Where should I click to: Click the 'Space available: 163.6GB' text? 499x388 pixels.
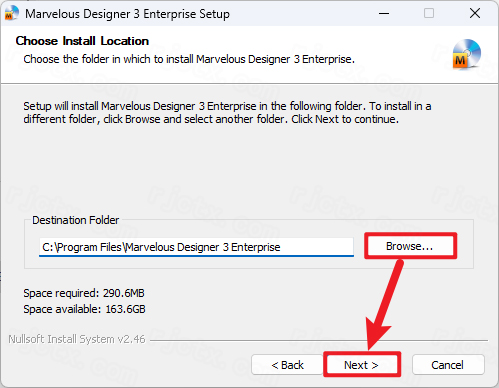click(x=84, y=309)
